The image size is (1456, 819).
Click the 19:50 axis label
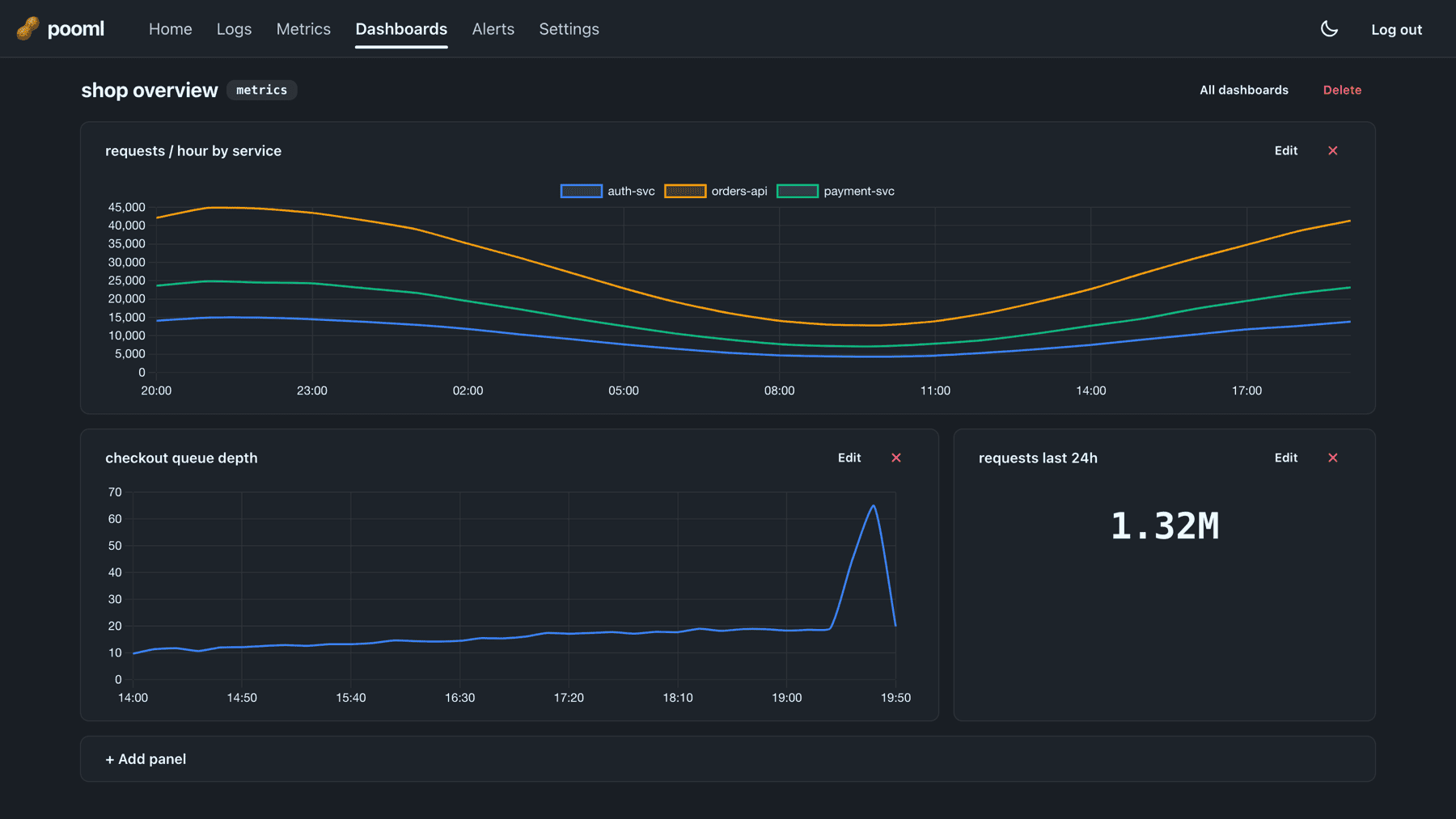click(895, 698)
